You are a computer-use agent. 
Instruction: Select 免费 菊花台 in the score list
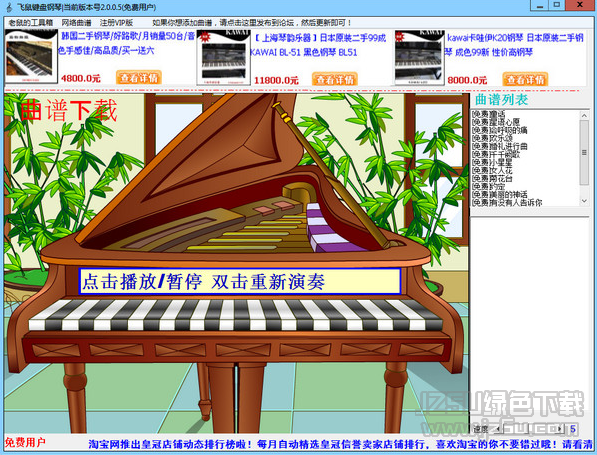click(492, 178)
